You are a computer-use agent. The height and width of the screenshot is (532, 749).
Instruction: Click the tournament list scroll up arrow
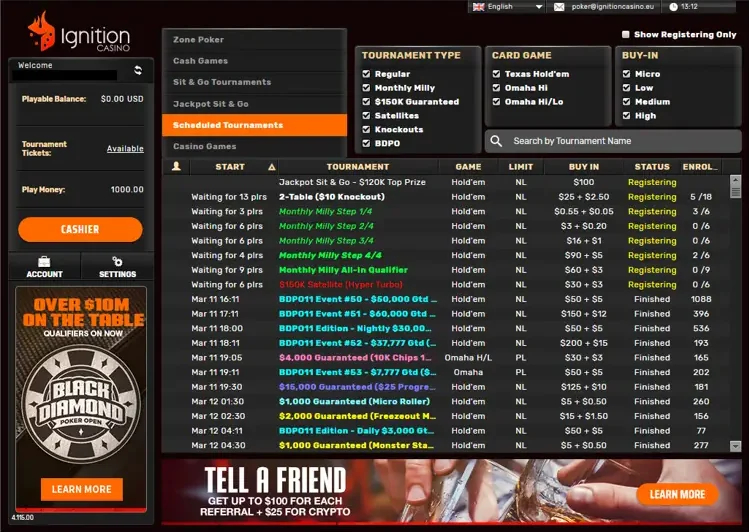coord(736,180)
